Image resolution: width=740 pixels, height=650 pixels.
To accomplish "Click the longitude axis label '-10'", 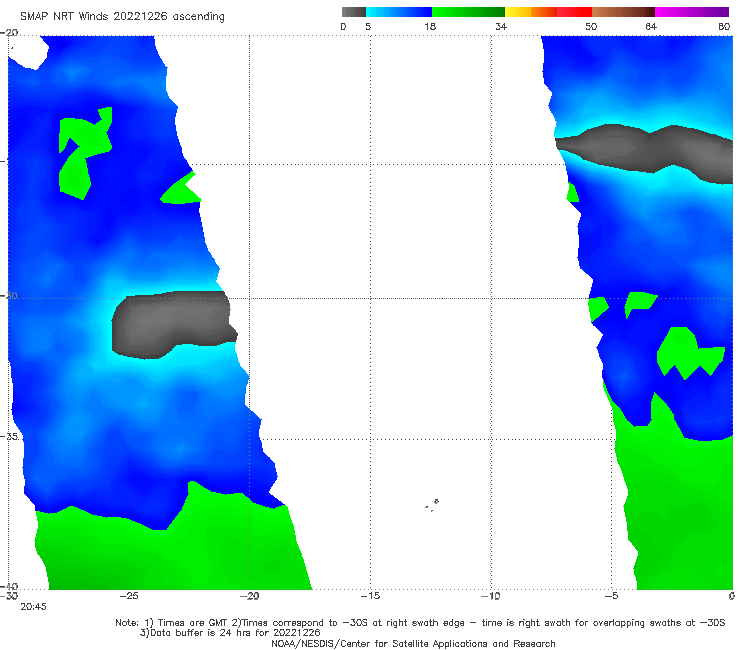I will pos(491,596).
